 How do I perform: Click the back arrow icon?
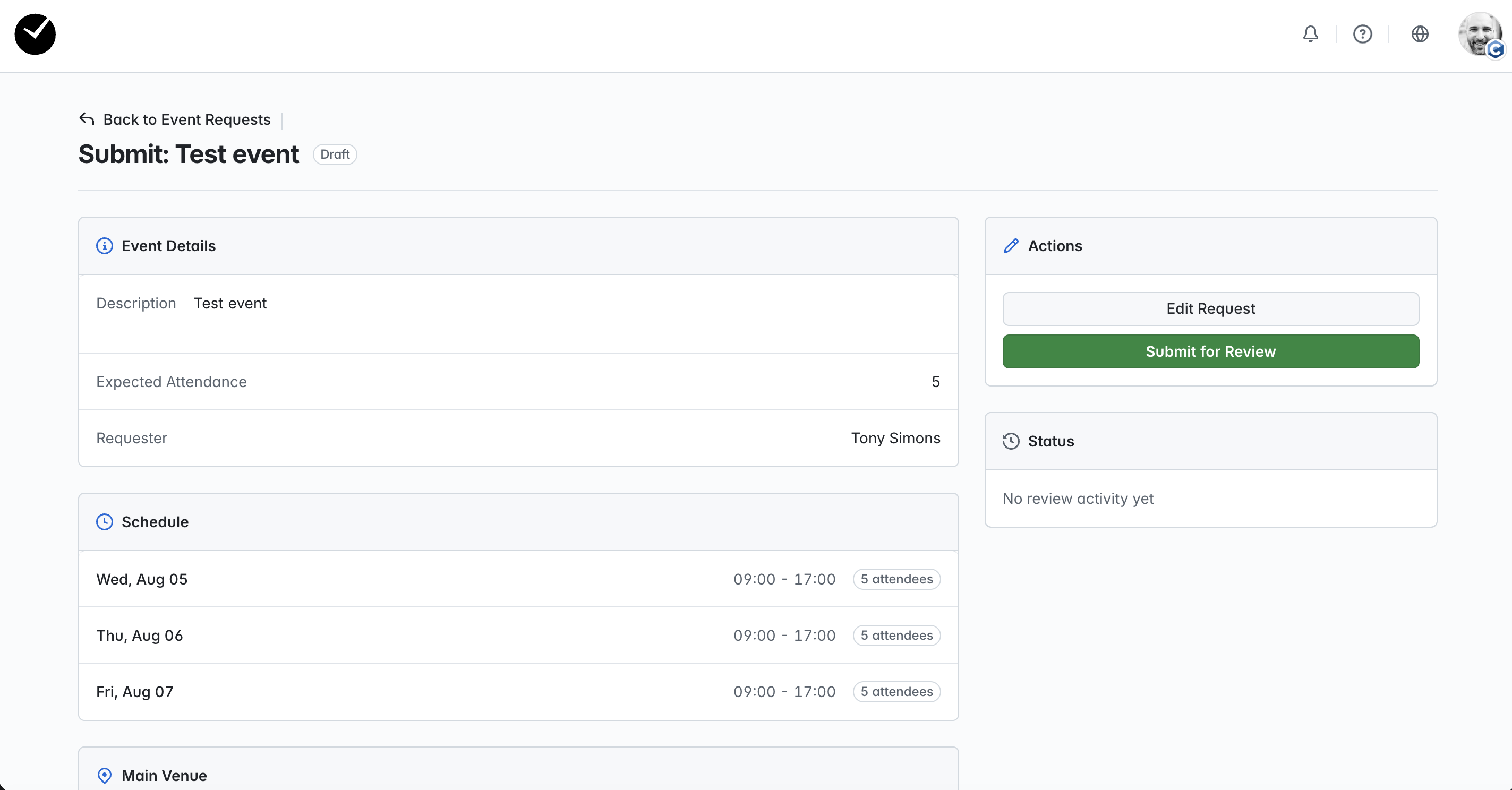coord(87,119)
